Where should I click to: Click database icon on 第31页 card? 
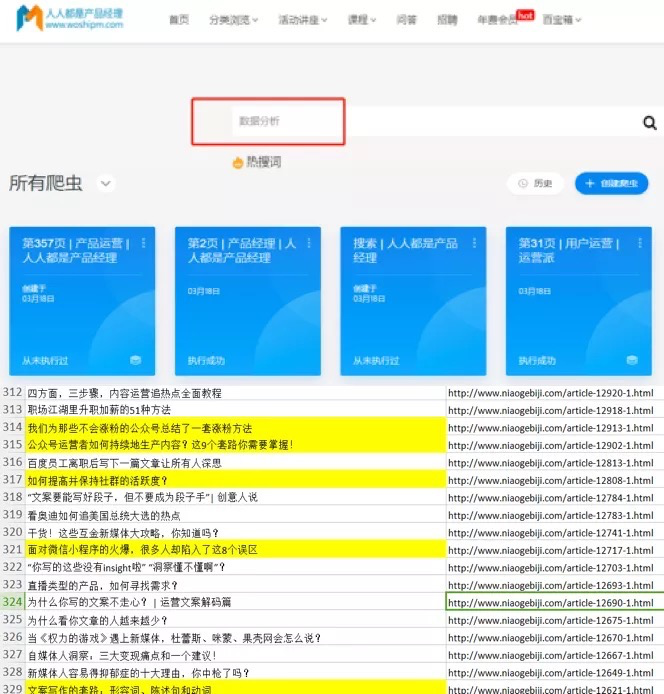point(632,360)
